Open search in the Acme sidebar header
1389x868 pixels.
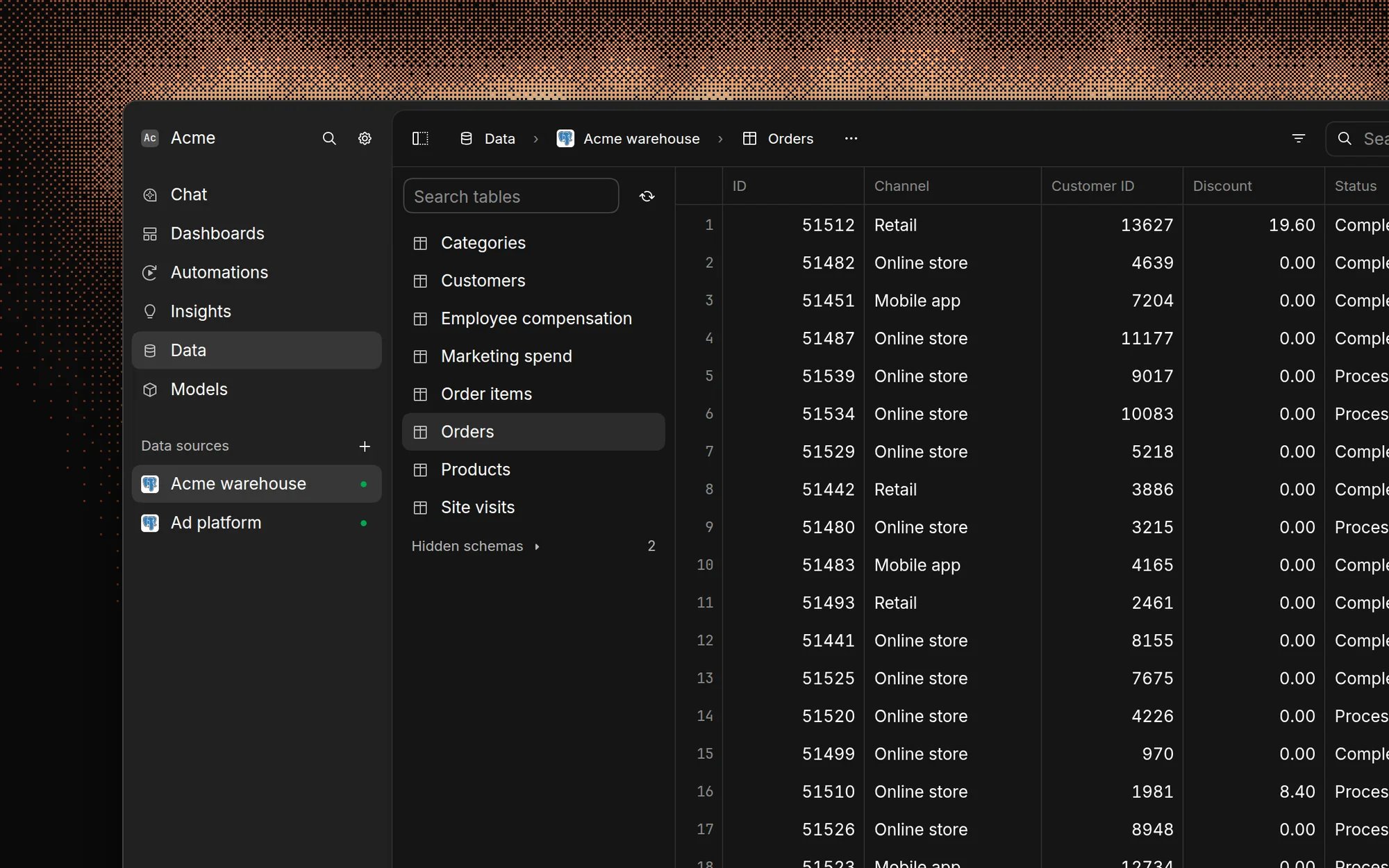[329, 138]
